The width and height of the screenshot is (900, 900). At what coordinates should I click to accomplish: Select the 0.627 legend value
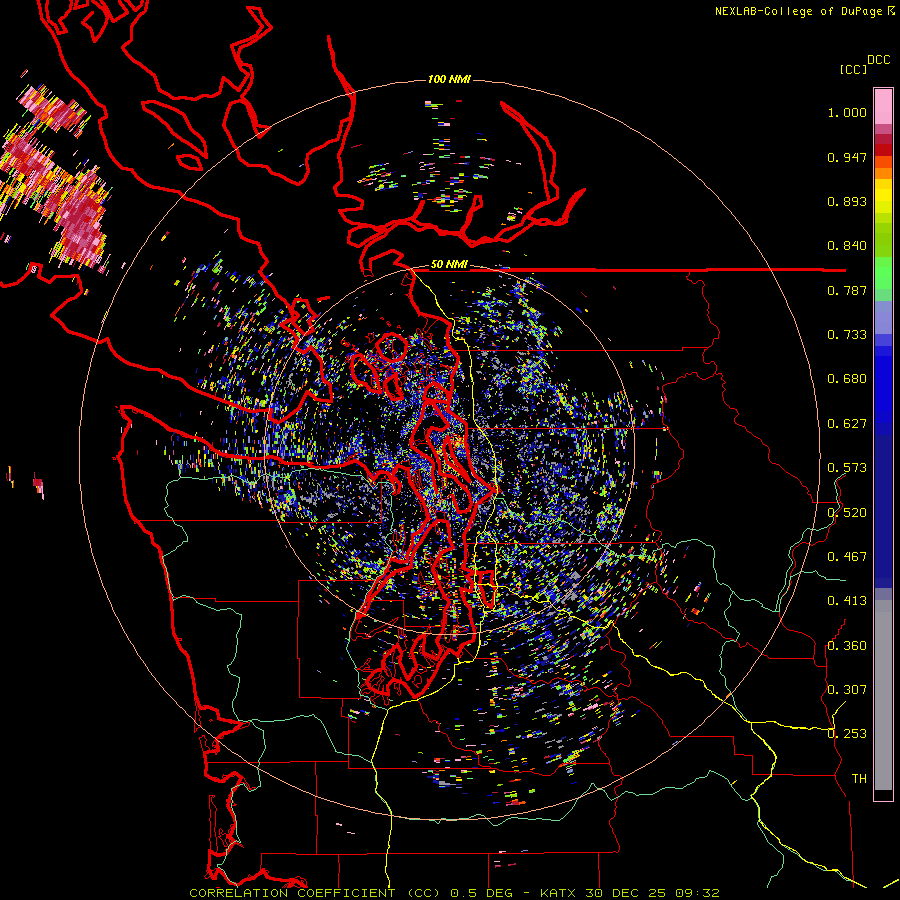847,424
